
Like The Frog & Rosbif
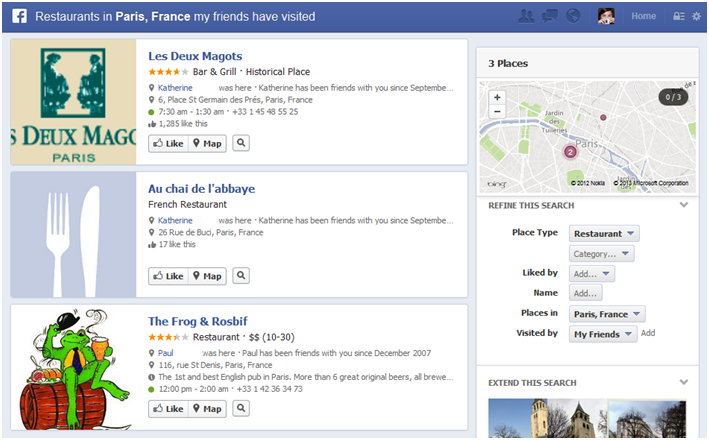tap(168, 409)
